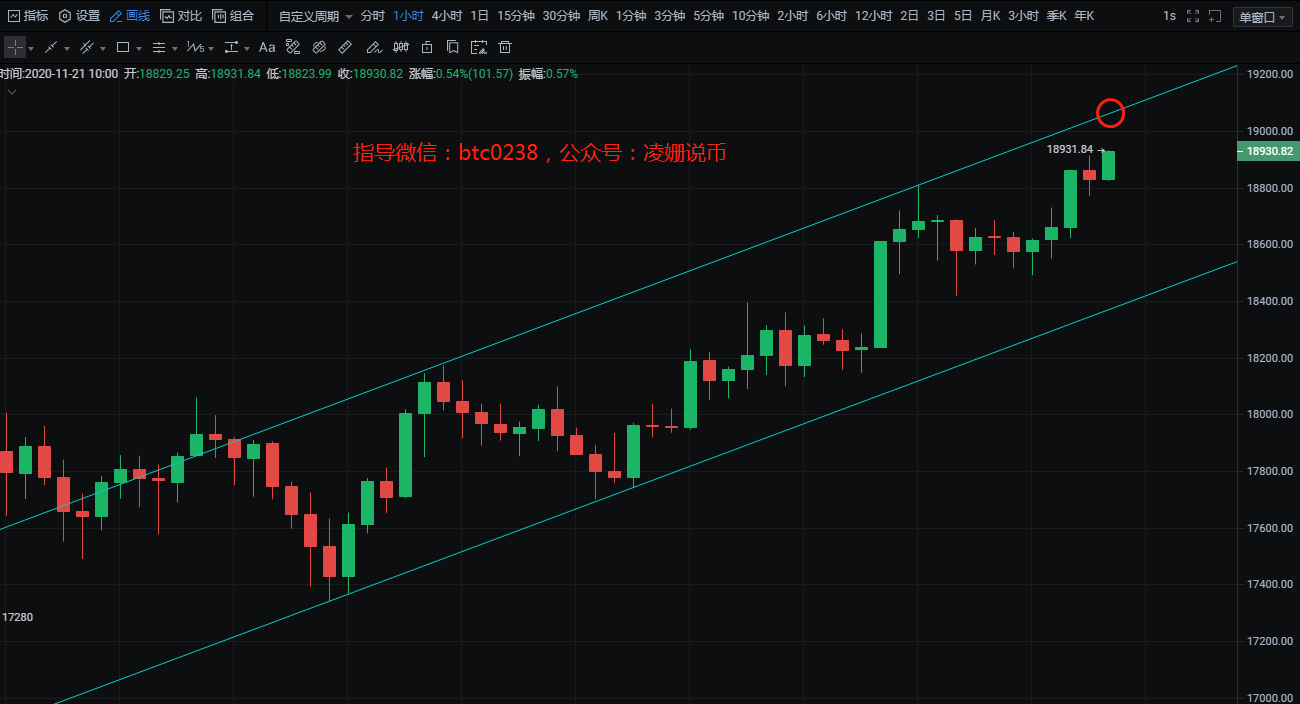The image size is (1300, 704).
Task: Expand the collapsed chevron below time info
Action: pos(12,92)
